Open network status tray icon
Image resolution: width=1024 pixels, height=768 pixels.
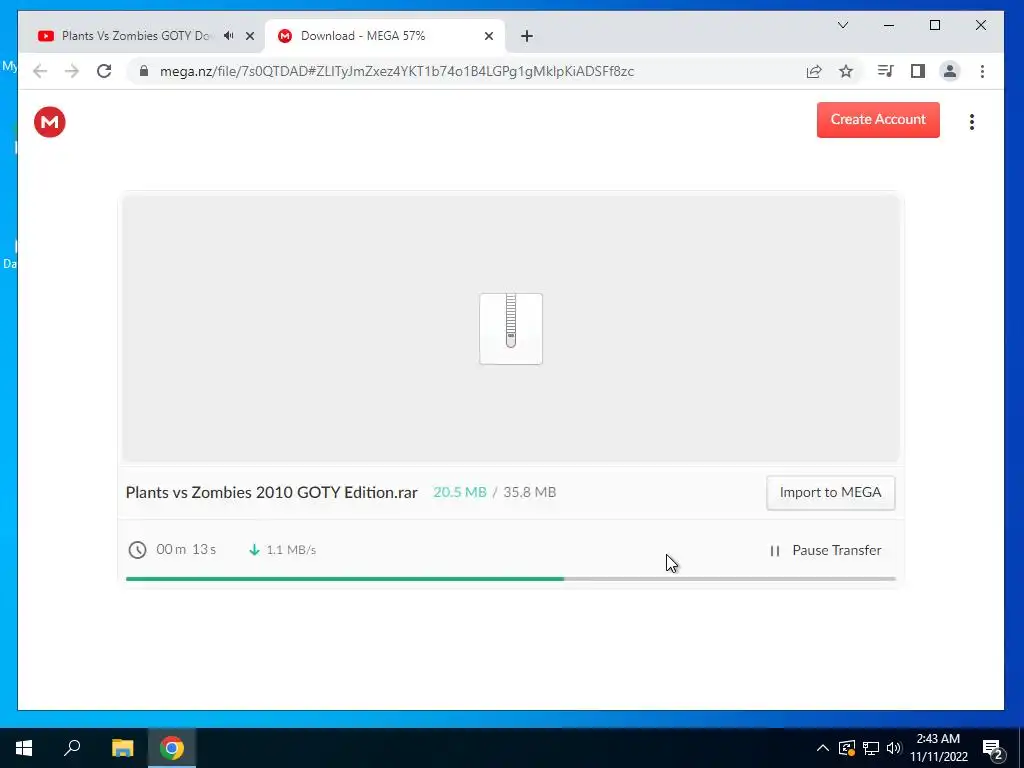coord(871,748)
